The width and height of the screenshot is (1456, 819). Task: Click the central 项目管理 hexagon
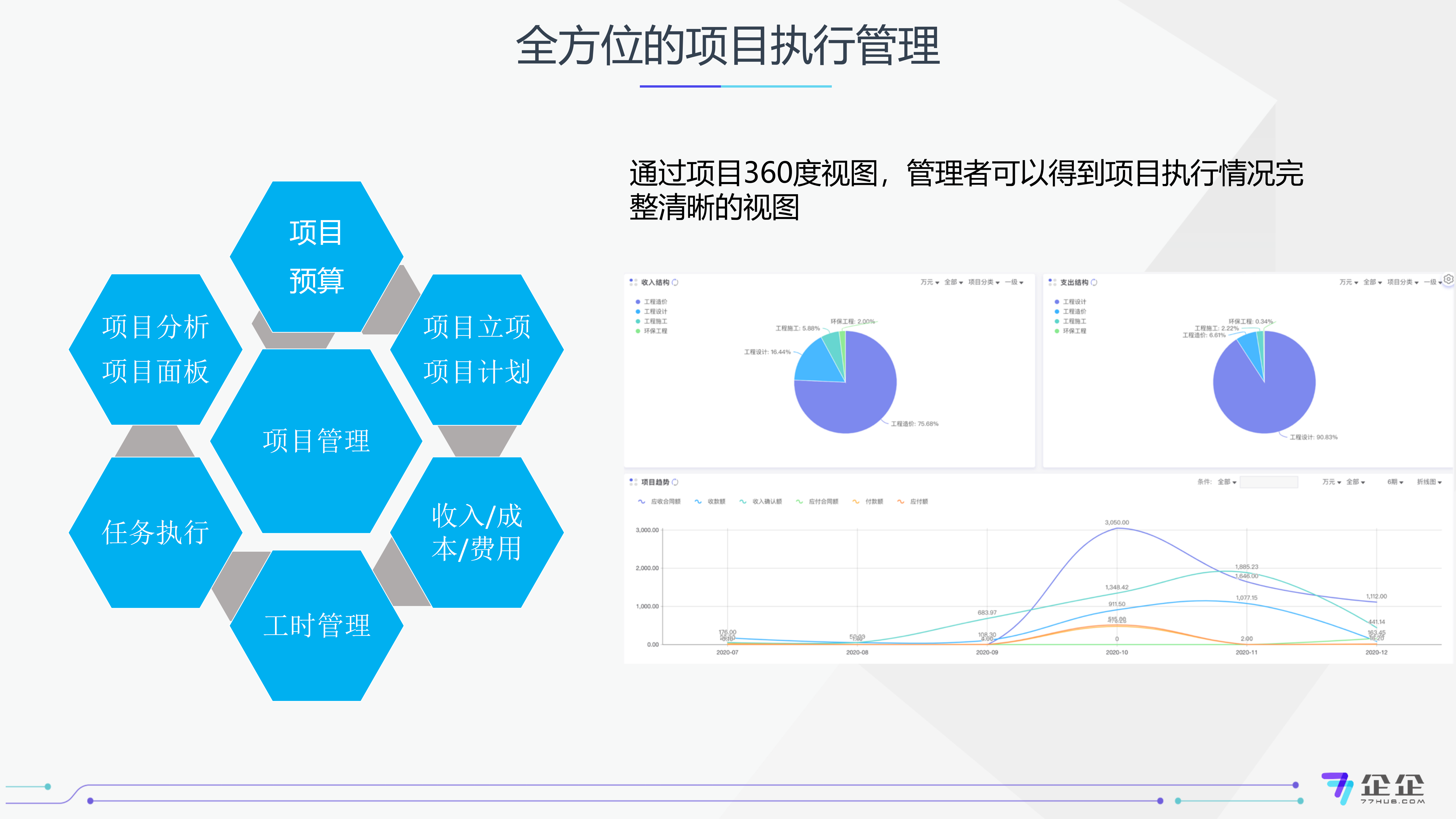tap(316, 440)
